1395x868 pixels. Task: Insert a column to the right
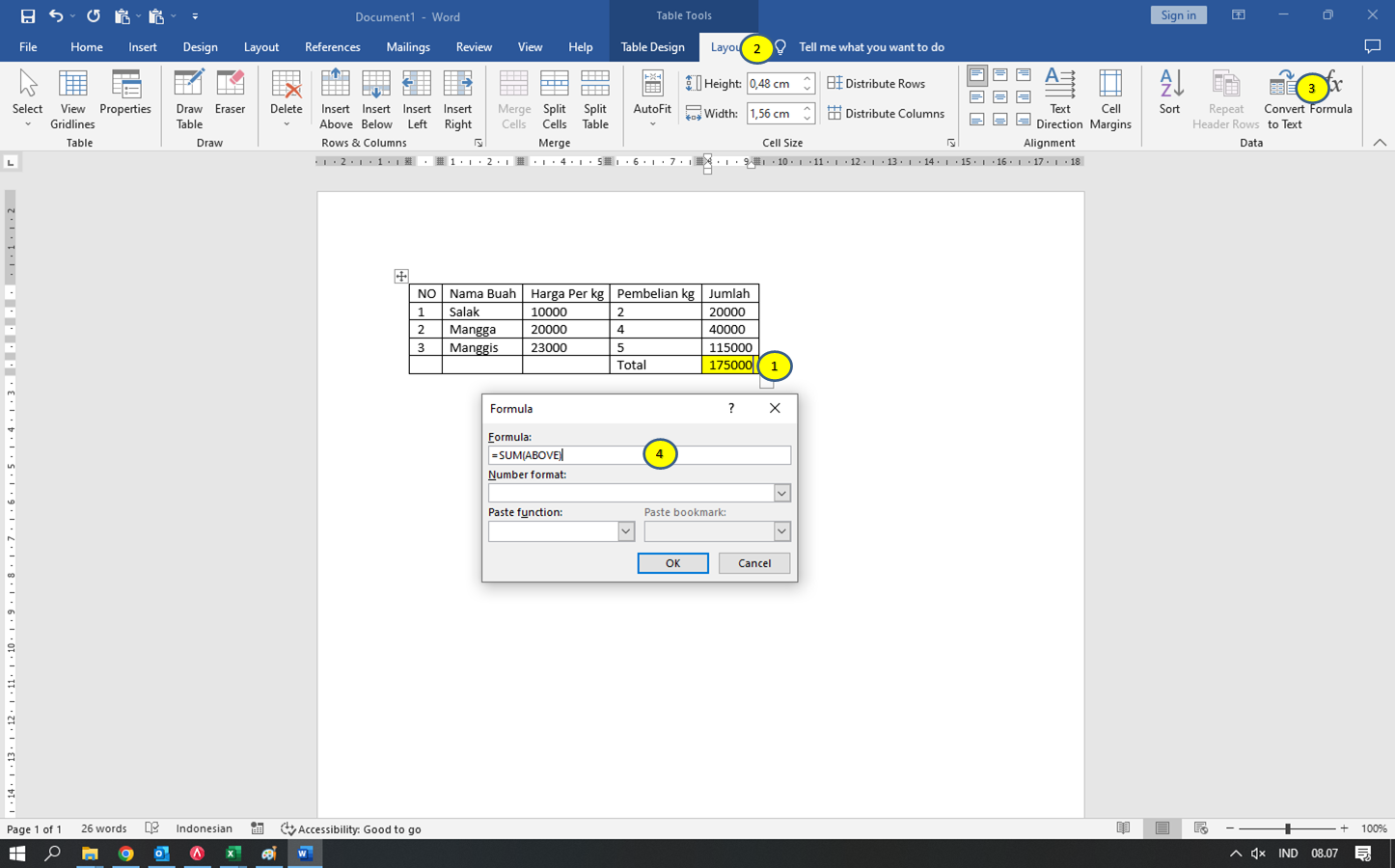458,99
